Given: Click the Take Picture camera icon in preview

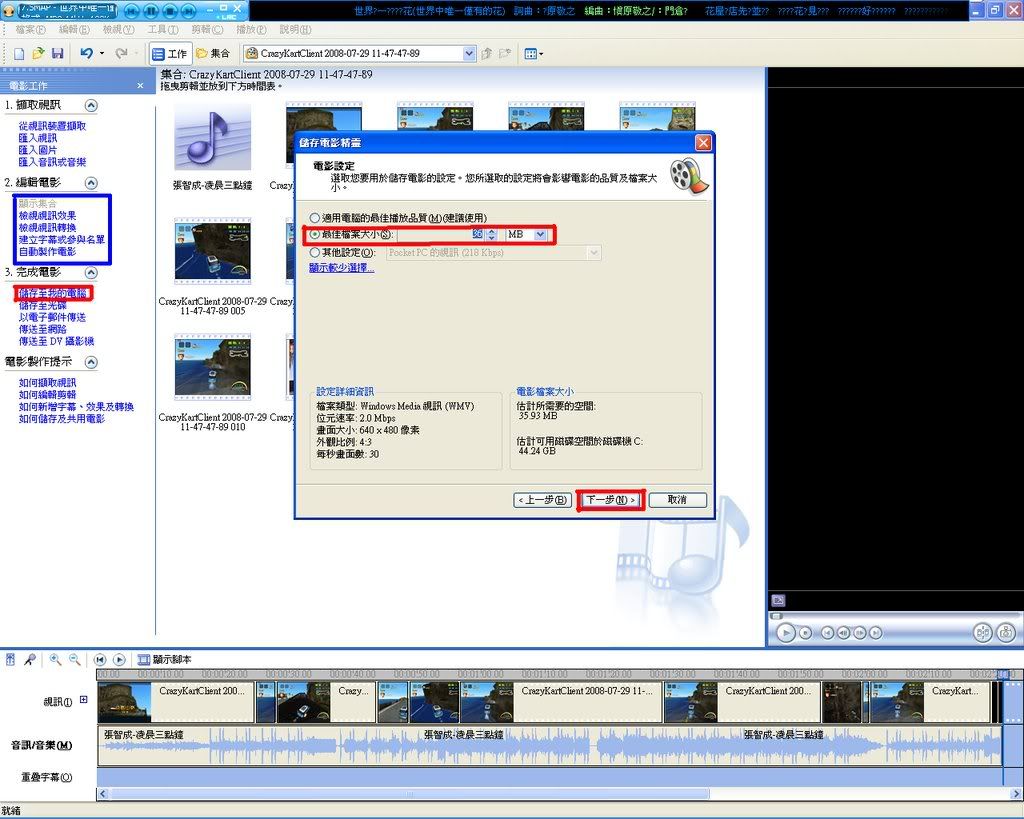Looking at the screenshot, I should click(x=1005, y=632).
